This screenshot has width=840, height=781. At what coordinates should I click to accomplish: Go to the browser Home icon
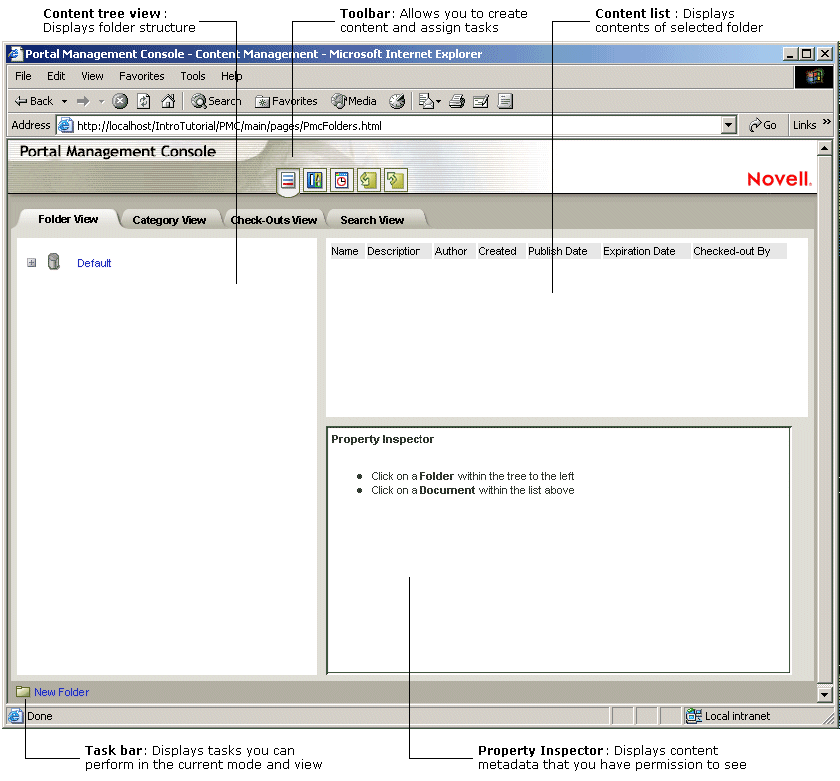[168, 101]
